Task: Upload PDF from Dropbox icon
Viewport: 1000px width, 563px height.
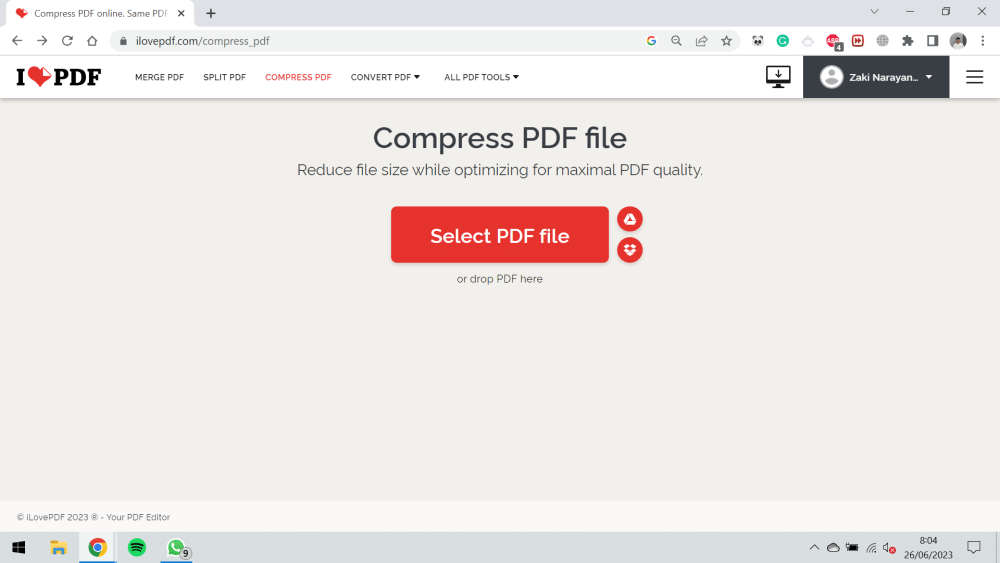Action: (x=629, y=250)
